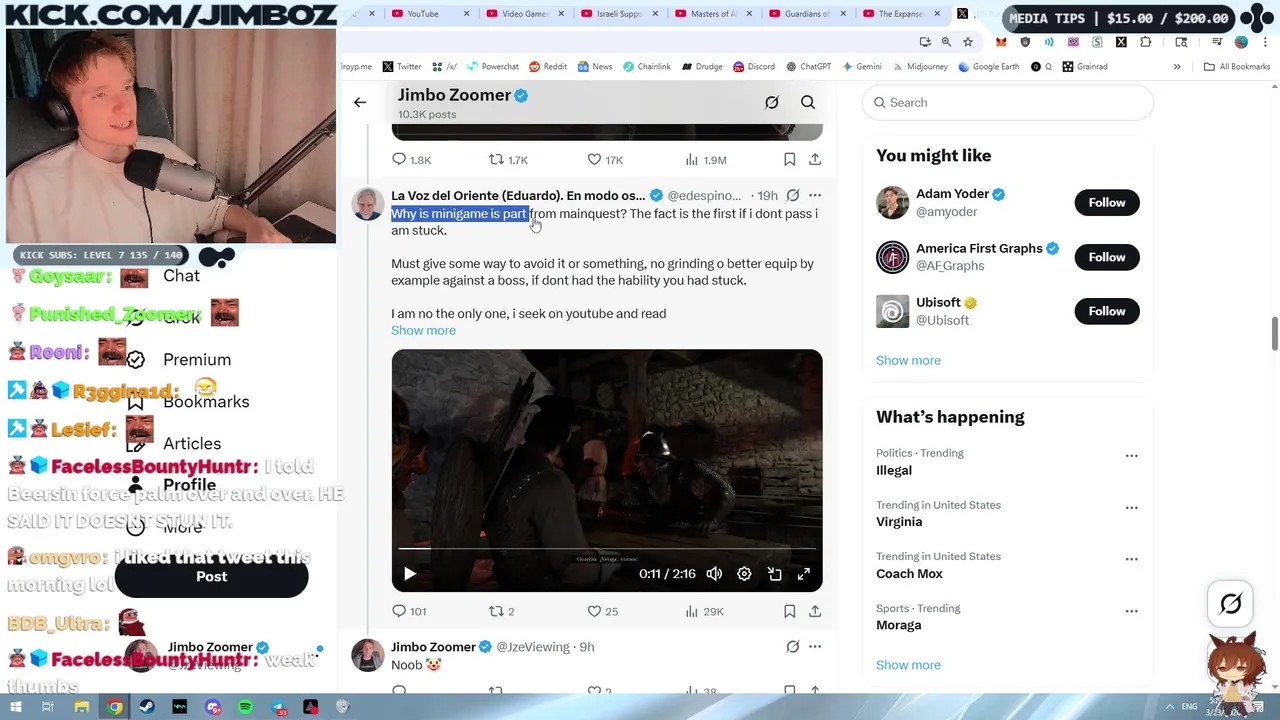The width and height of the screenshot is (1280, 720).
Task: Open more options for the Virginia trend
Action: [1131, 508]
